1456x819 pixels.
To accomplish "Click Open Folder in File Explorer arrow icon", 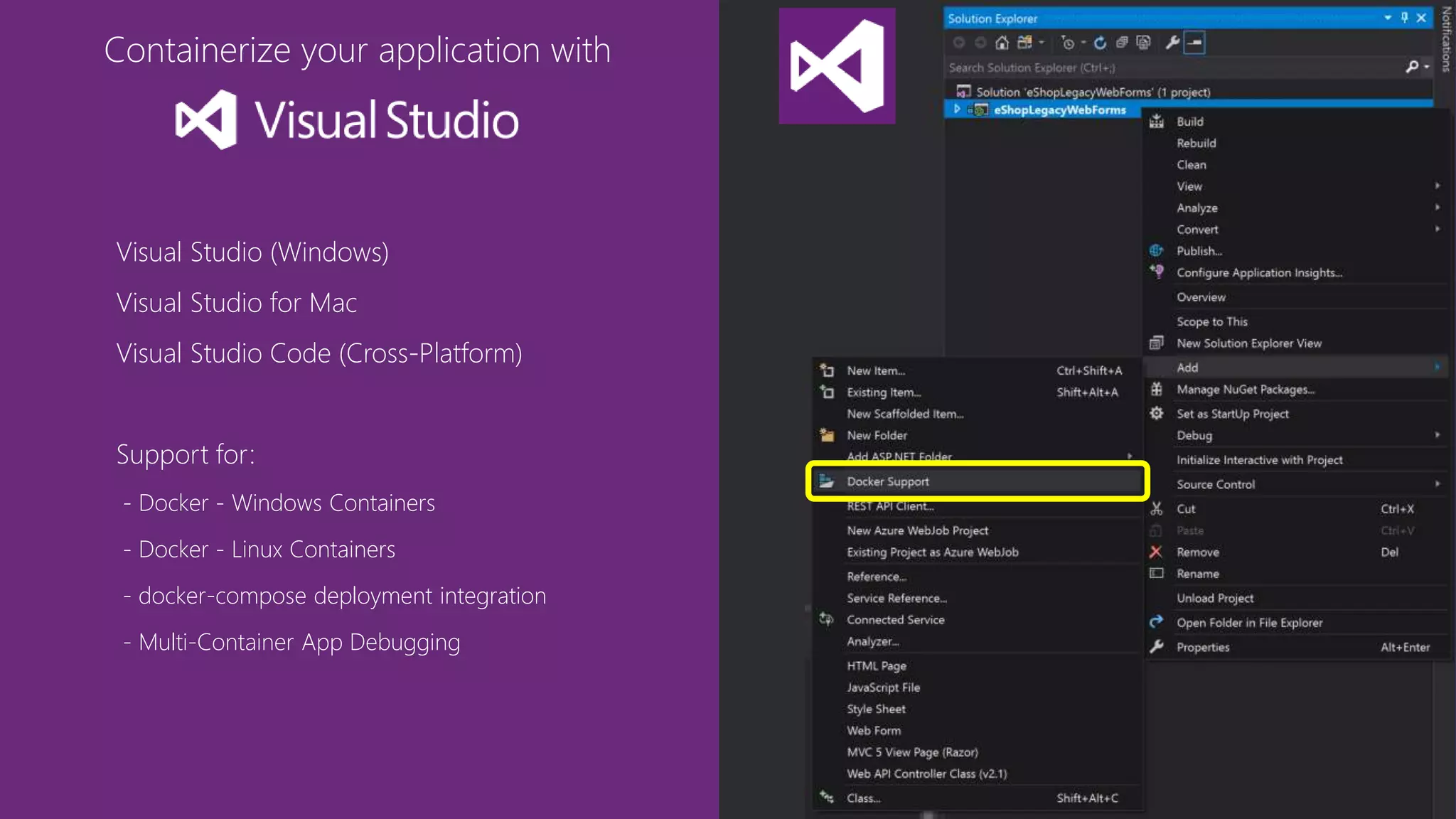I will click(x=1157, y=622).
